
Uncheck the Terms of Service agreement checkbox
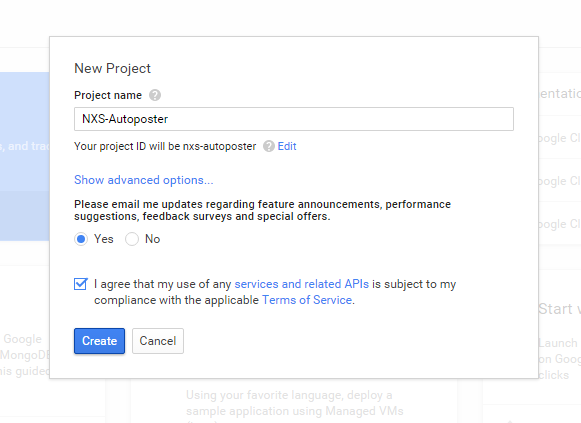click(x=80, y=284)
